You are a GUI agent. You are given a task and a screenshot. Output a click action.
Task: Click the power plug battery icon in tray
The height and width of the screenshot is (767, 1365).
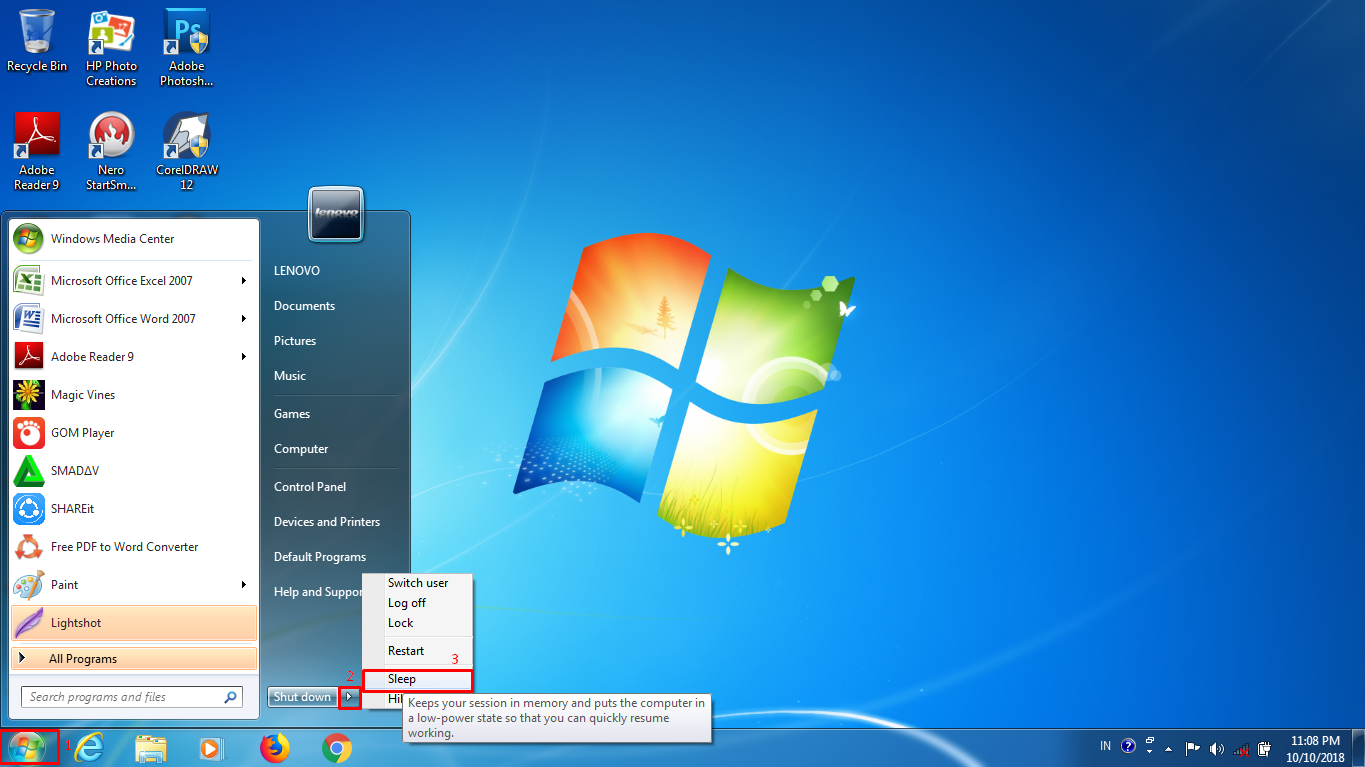1265,749
